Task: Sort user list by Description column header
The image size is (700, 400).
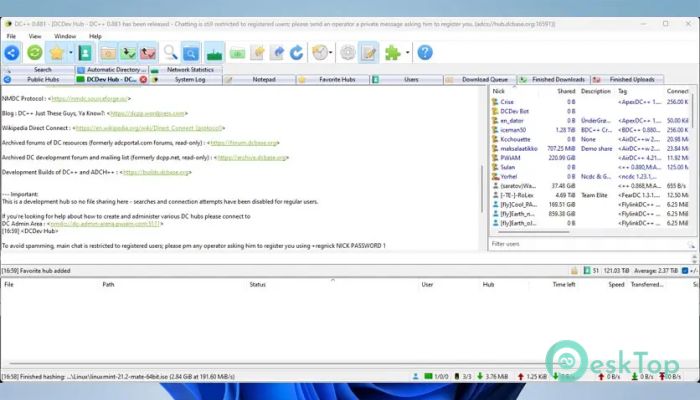Action: click(x=596, y=91)
